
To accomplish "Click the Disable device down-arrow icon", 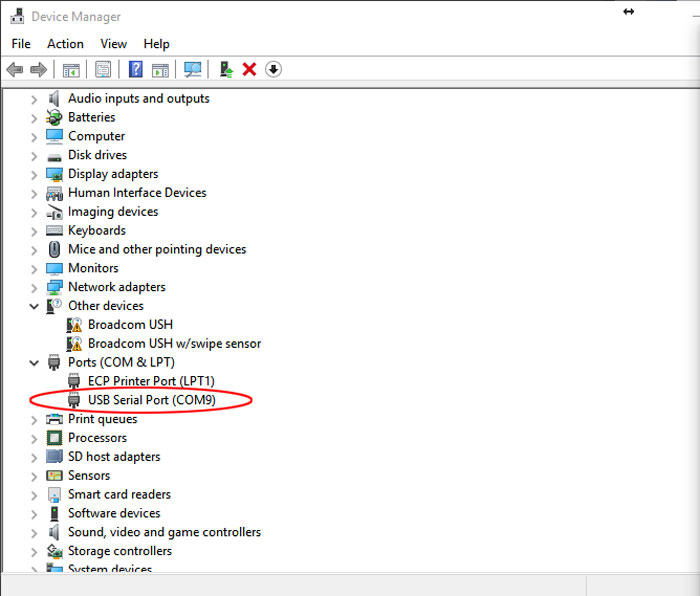I will (273, 70).
